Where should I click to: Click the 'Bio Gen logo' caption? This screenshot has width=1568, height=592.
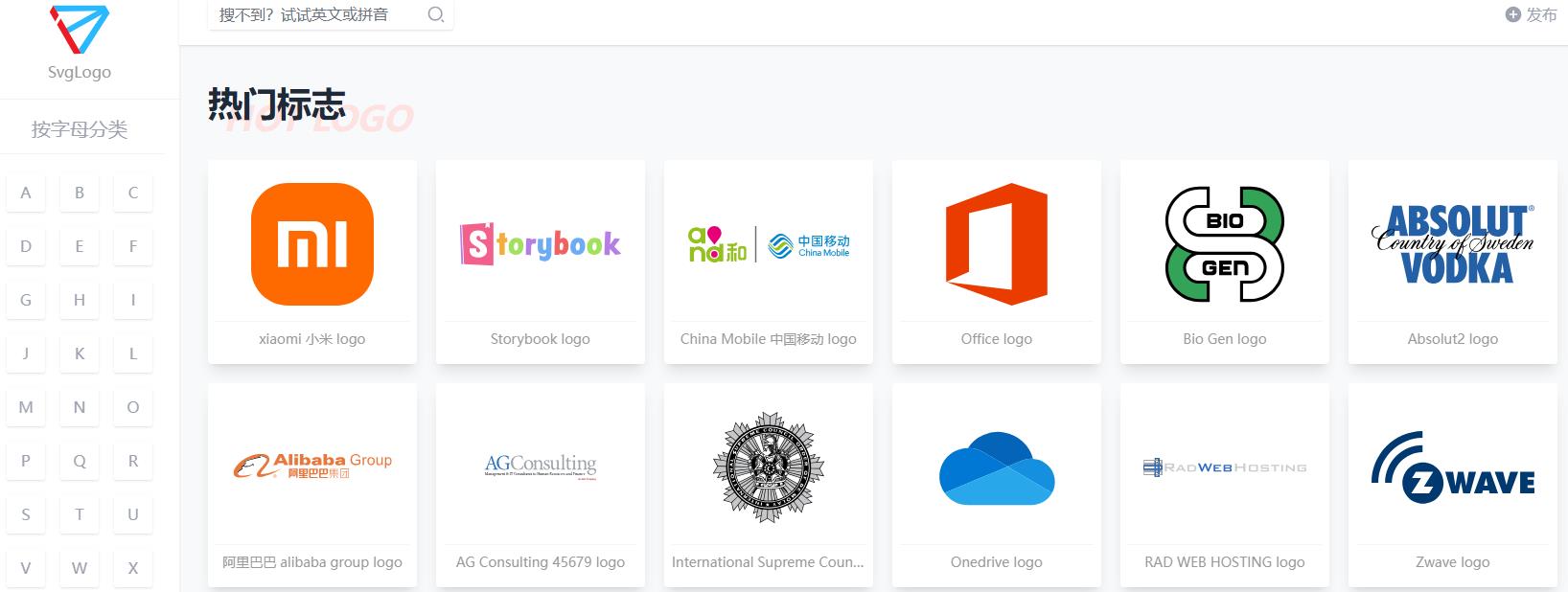pyautogui.click(x=1225, y=339)
